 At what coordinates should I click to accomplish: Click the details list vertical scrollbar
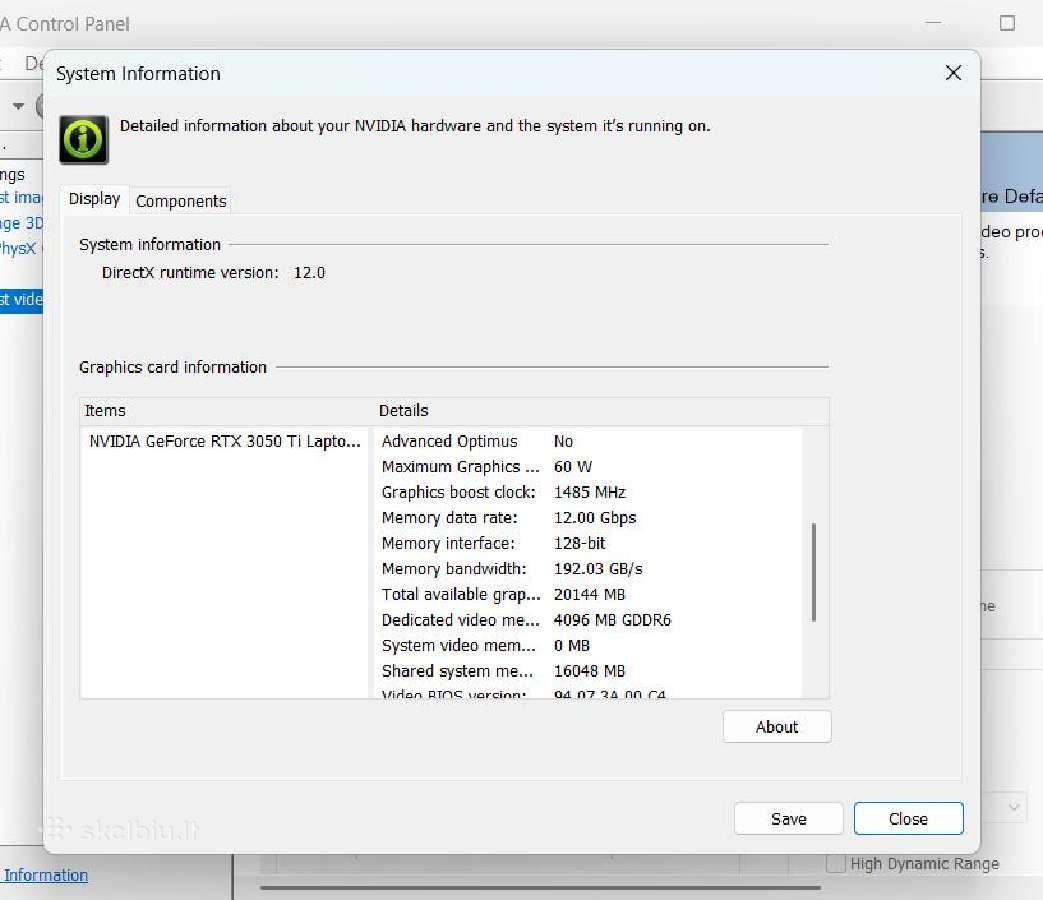tap(814, 572)
